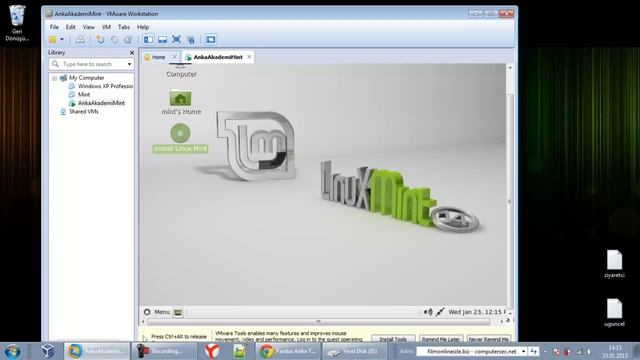
Task: Click the taskbar address refresh/go icon
Action: pos(533,351)
